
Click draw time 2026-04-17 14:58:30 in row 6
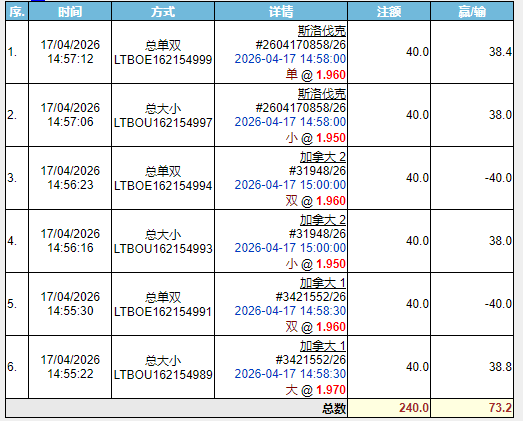coord(290,374)
